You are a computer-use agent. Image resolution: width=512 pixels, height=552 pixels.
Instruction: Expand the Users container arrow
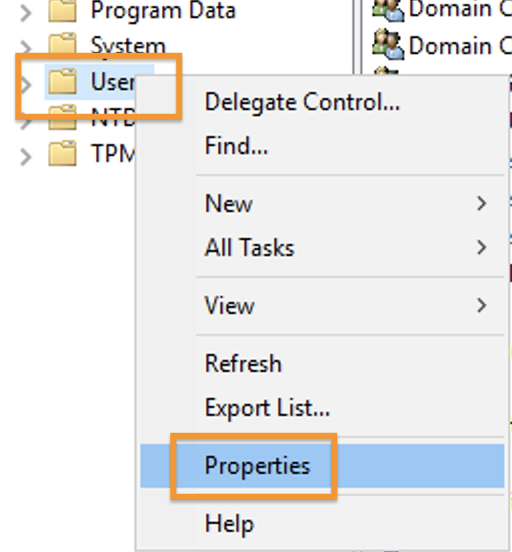point(26,84)
